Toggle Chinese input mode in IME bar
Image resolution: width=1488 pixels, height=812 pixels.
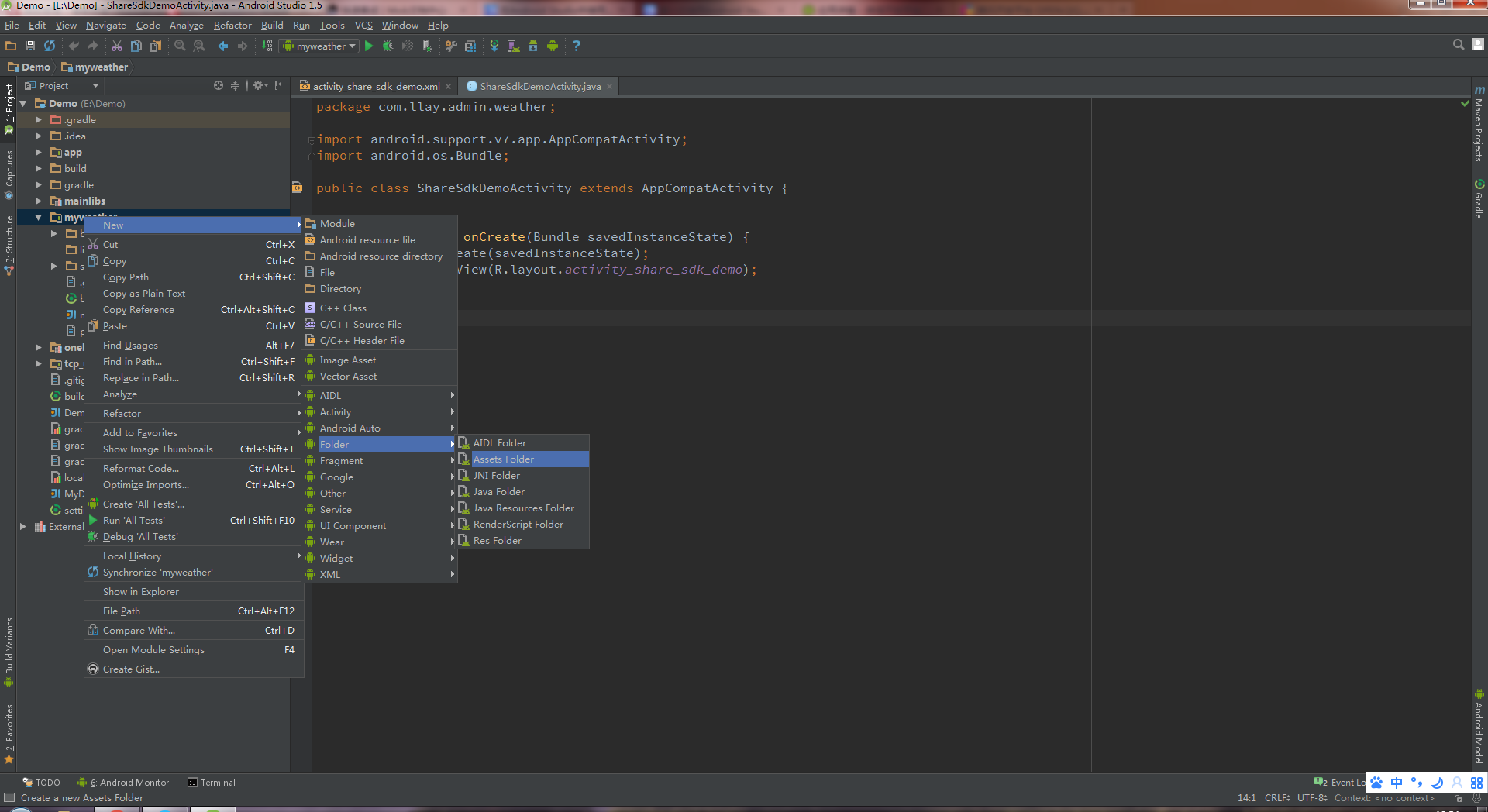pyautogui.click(x=1397, y=783)
